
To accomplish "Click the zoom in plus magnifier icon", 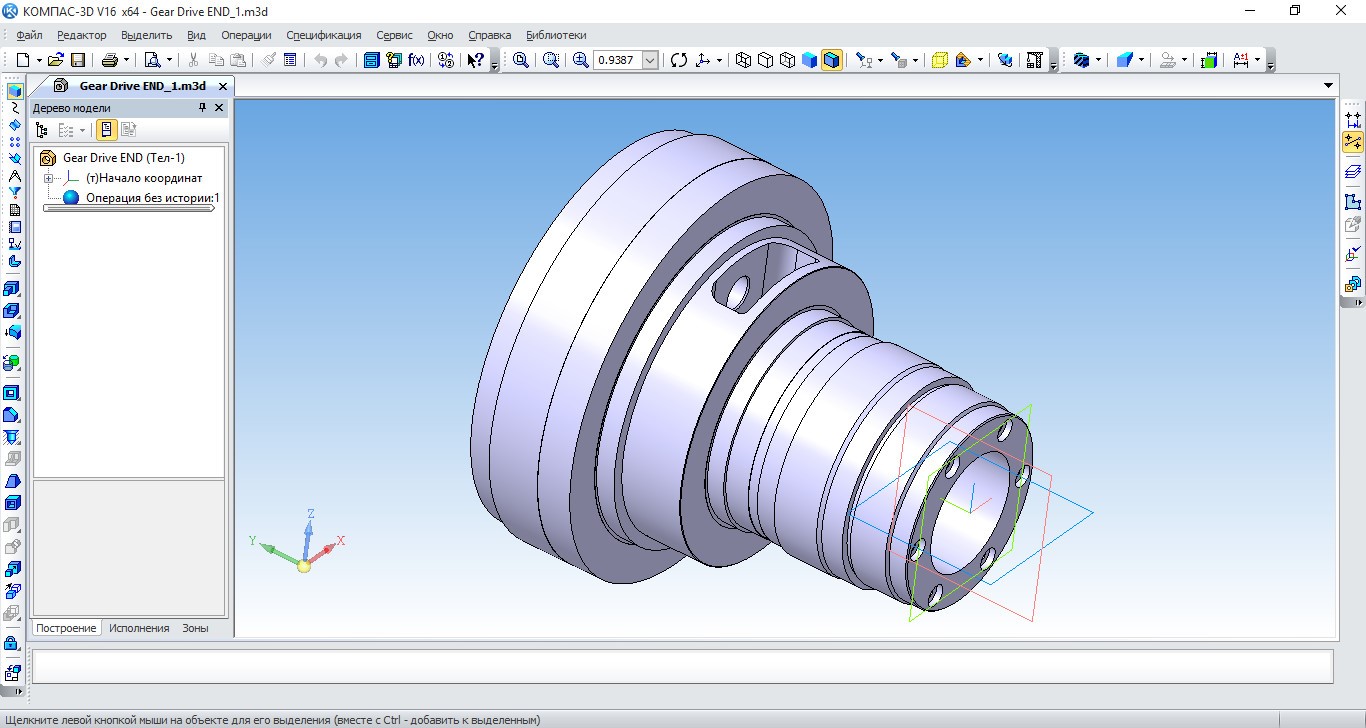I will [581, 60].
